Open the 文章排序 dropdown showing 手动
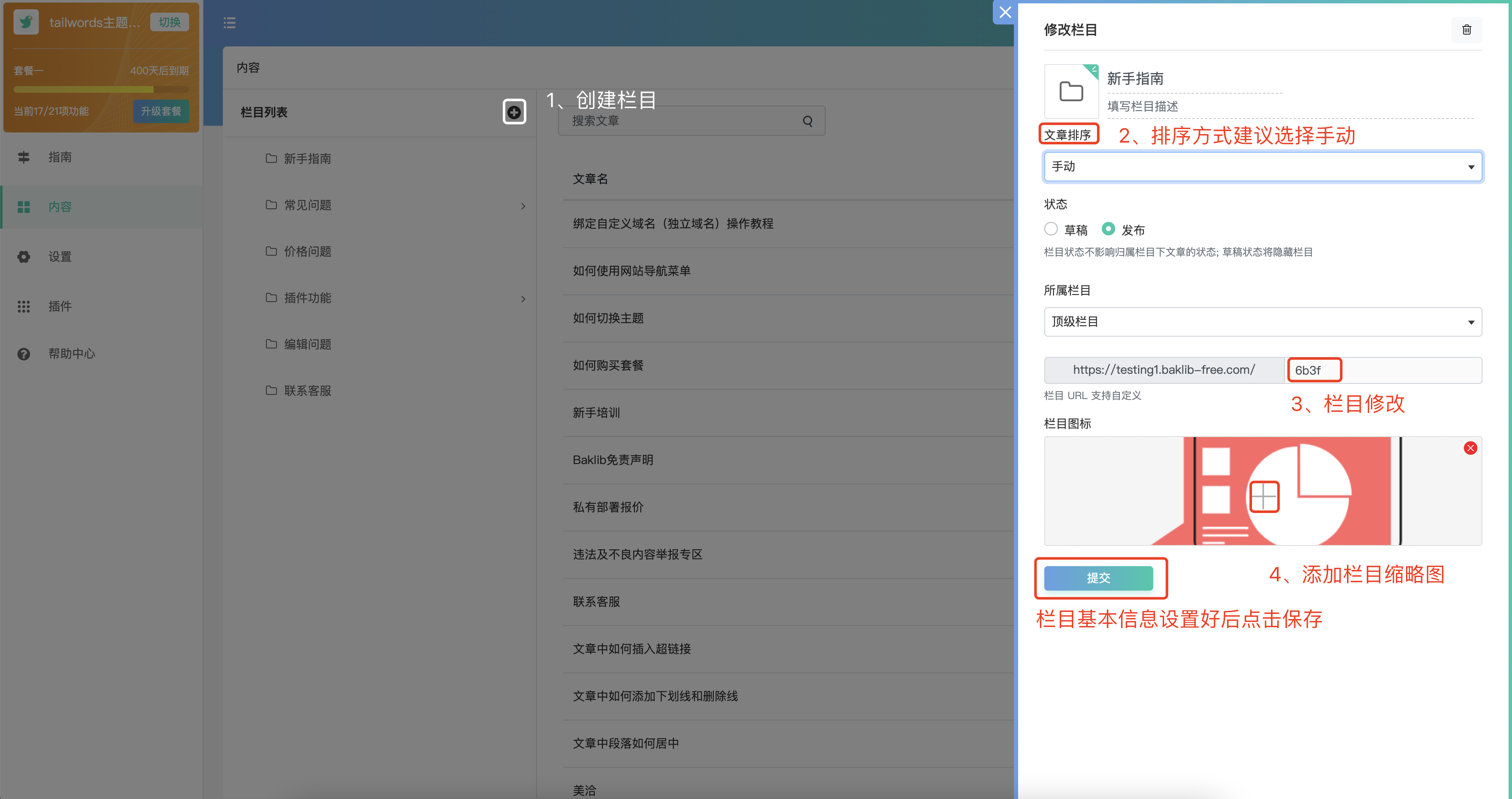1512x799 pixels. [1263, 167]
